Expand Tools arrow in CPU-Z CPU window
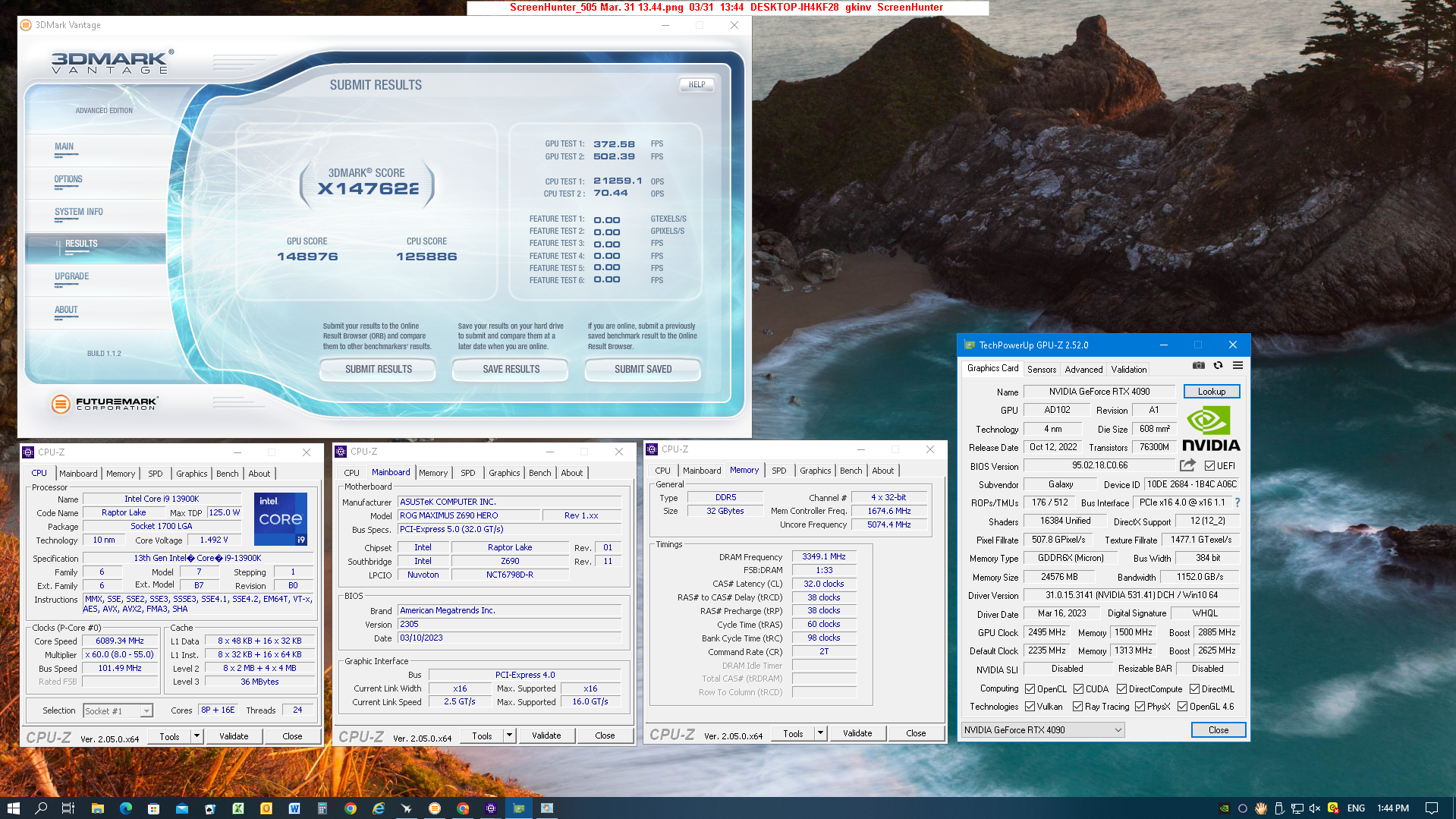This screenshot has height=819, width=1456. 197,736
